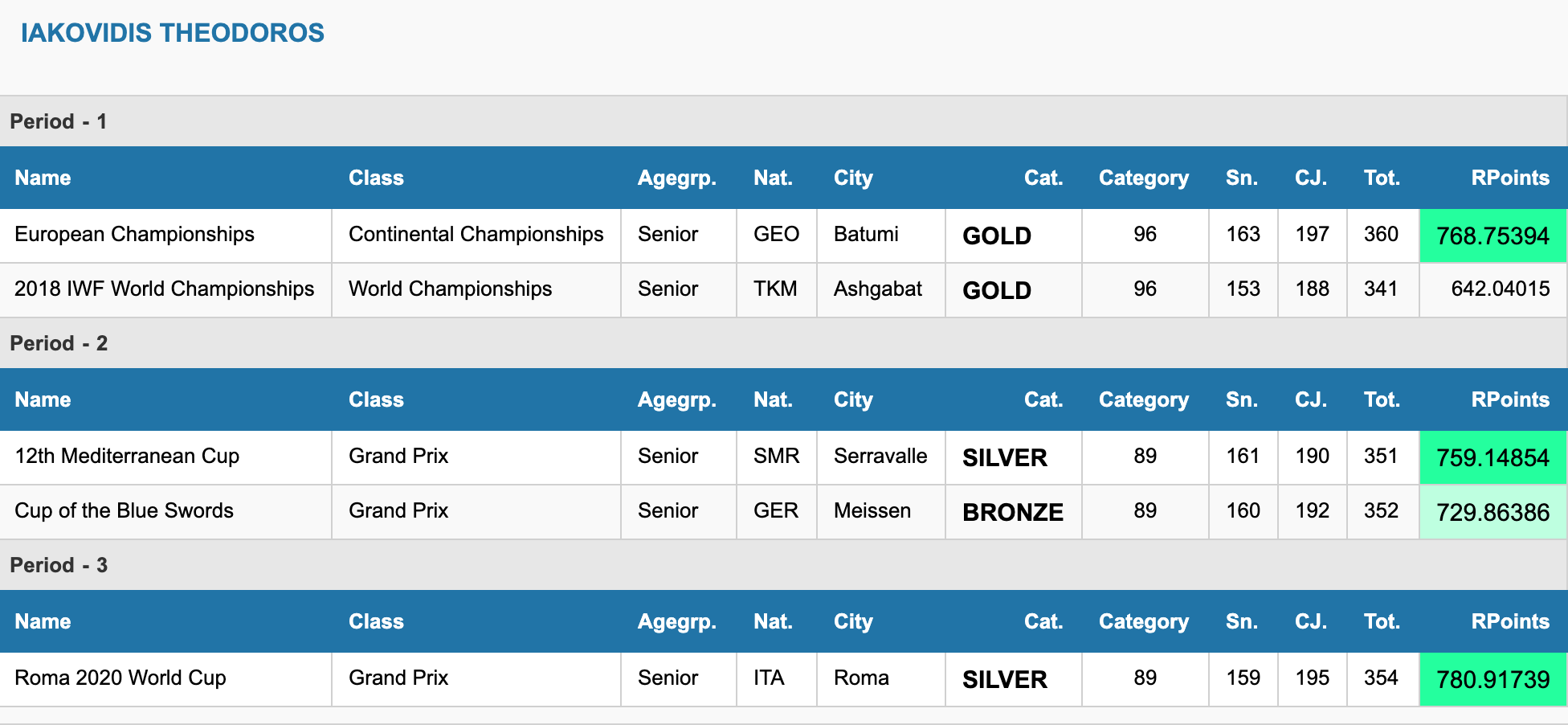Select the 12th Mediterranean Cup row
This screenshot has width=1568, height=725.
tap(783, 457)
